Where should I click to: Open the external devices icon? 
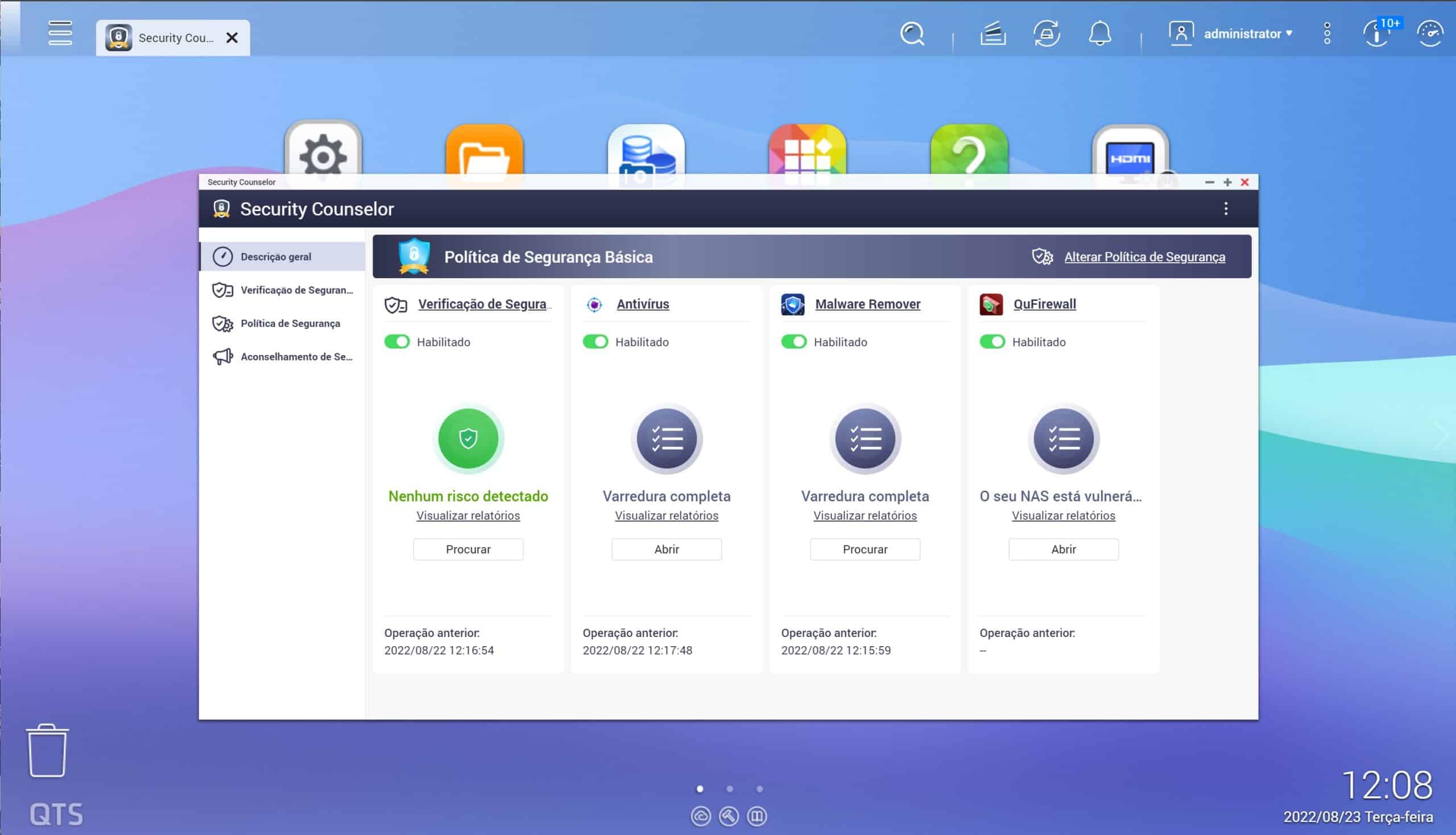(1046, 34)
